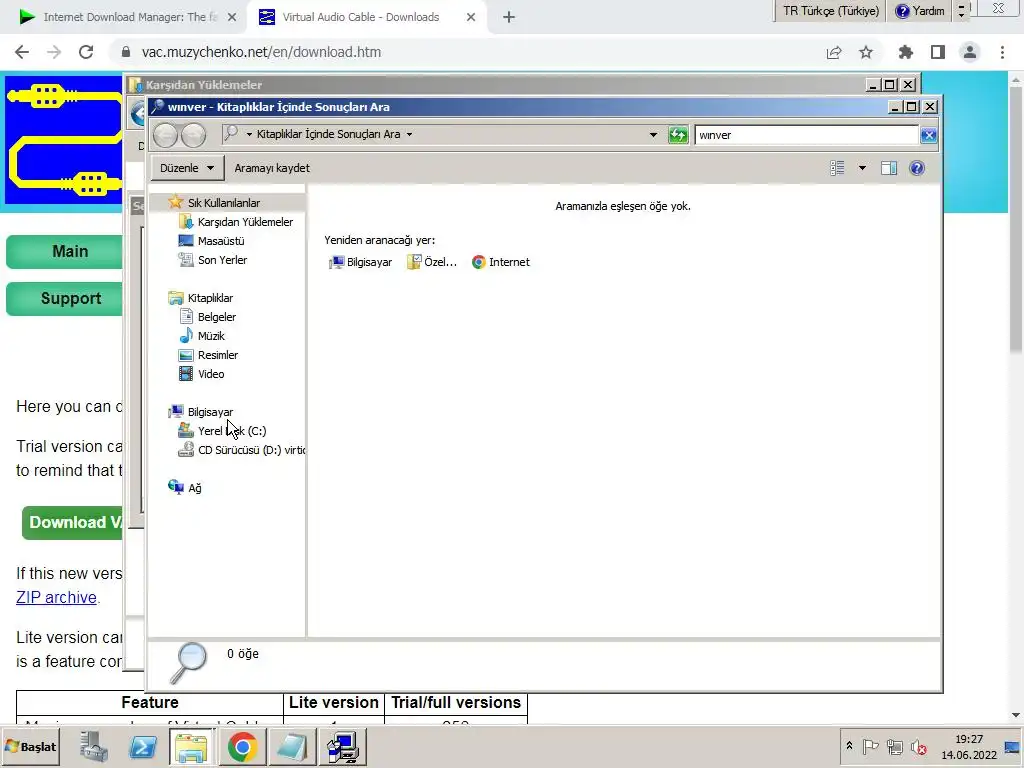
Task: Open the Başlat start menu
Action: coord(31,746)
